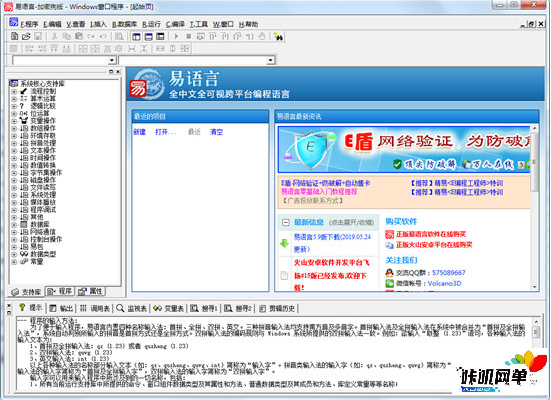Screen dimensions: 551x400
Task: Click the New file toolbar icon
Action: coord(14,36)
